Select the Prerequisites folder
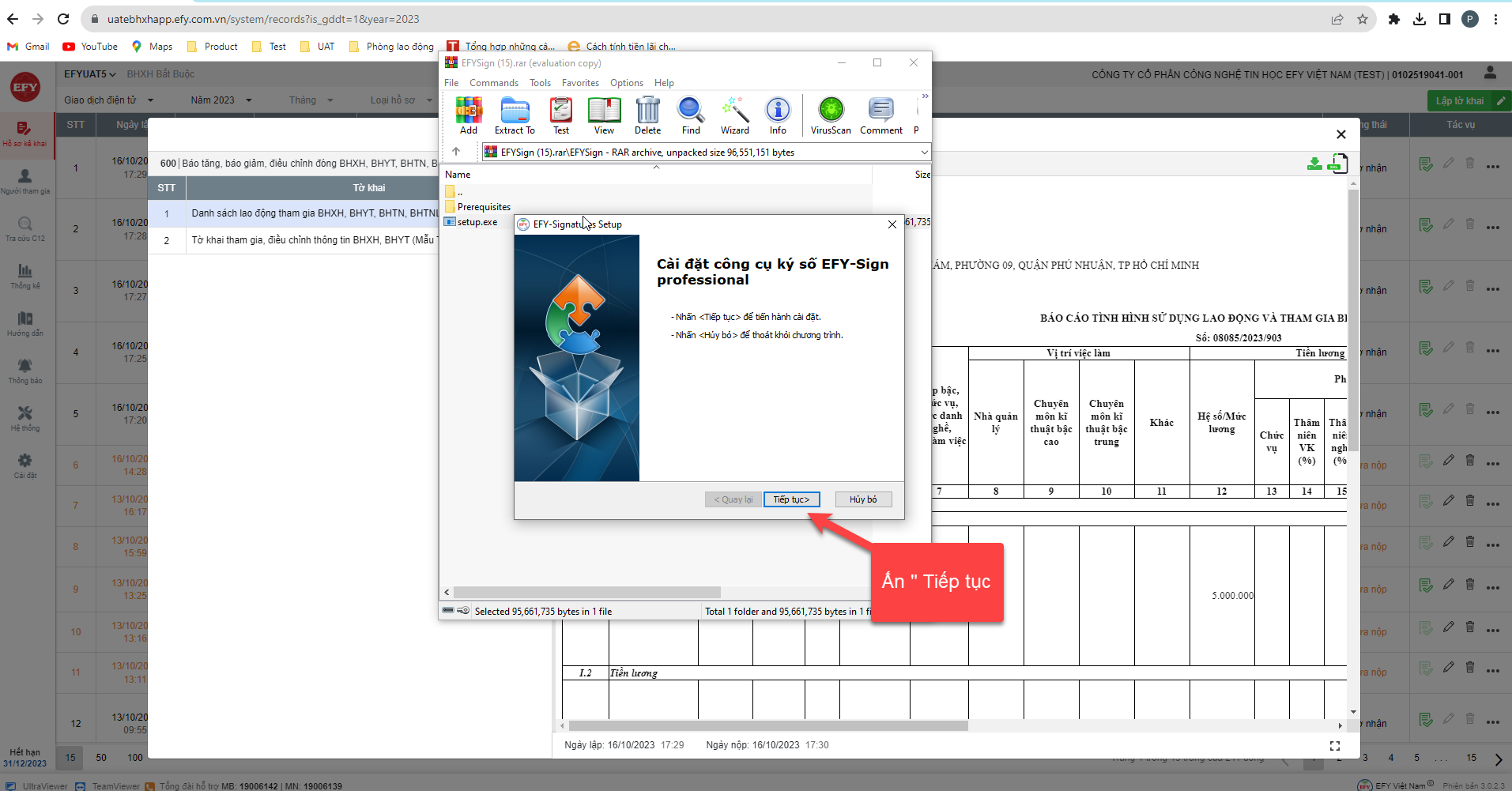 click(484, 207)
